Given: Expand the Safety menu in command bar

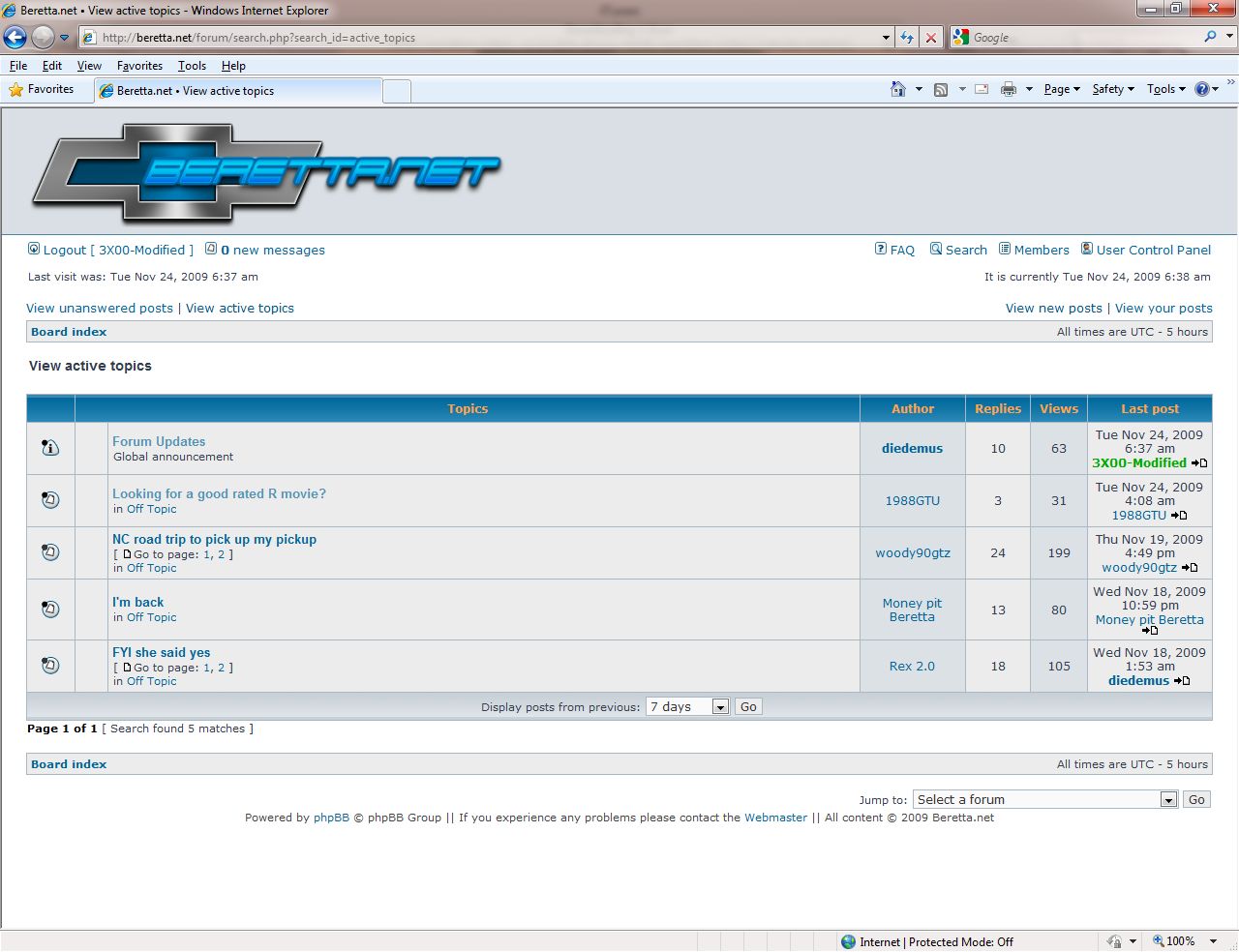Looking at the screenshot, I should coord(1112,89).
